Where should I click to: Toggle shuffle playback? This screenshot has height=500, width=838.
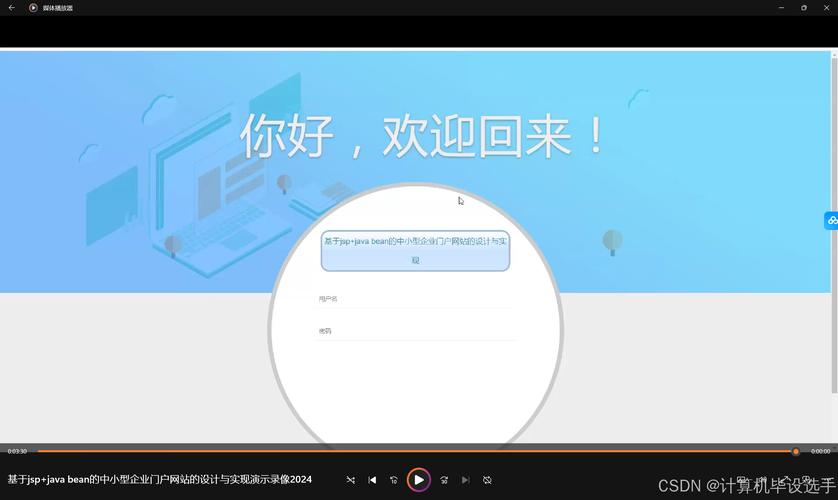click(351, 480)
